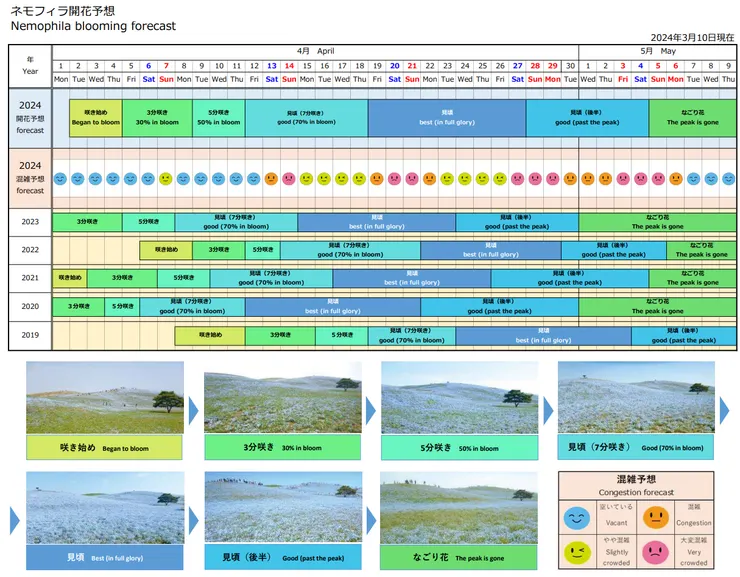Select the 2024 'best (in full glory)' bar
This screenshot has height=577, width=740.
tap(447, 118)
